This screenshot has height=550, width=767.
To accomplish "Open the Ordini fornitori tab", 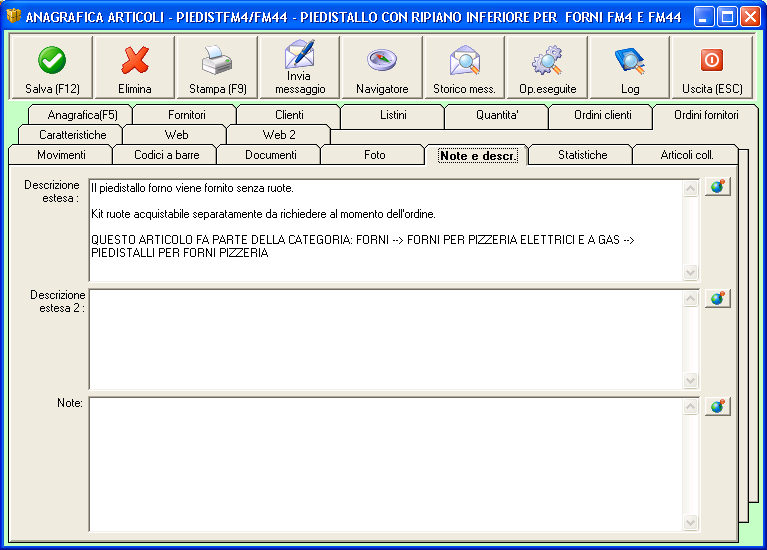I will pyautogui.click(x=706, y=115).
